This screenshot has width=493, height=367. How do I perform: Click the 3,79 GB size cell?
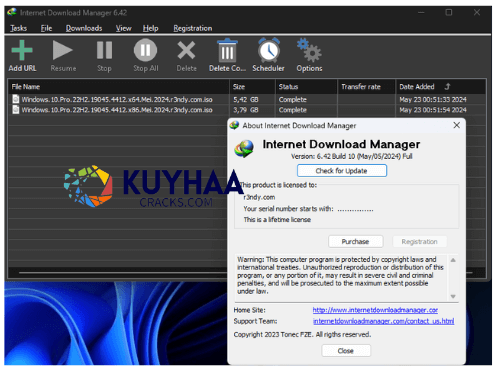[246, 110]
